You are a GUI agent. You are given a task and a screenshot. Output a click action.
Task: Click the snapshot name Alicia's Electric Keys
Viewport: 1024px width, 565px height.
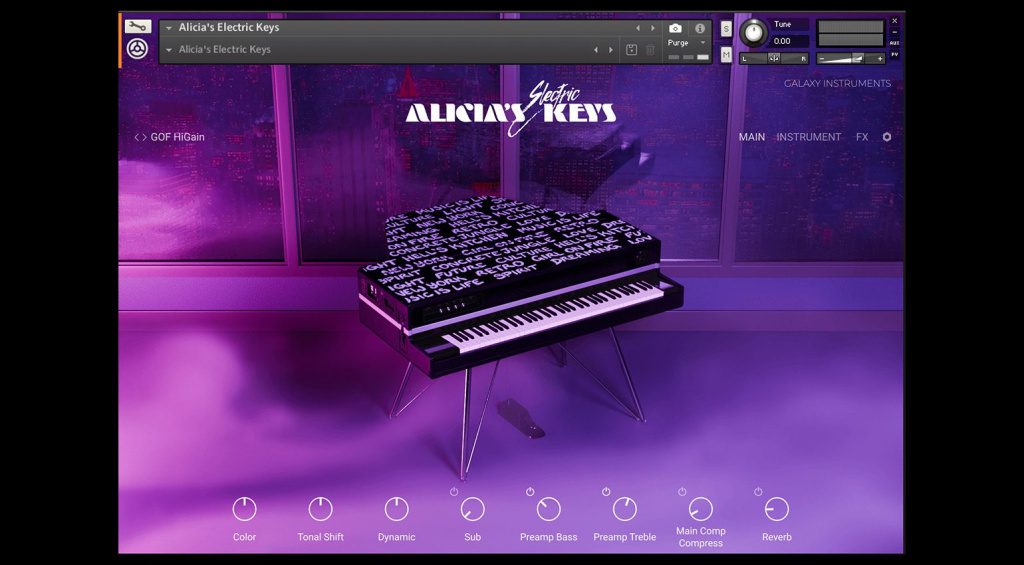coord(224,49)
